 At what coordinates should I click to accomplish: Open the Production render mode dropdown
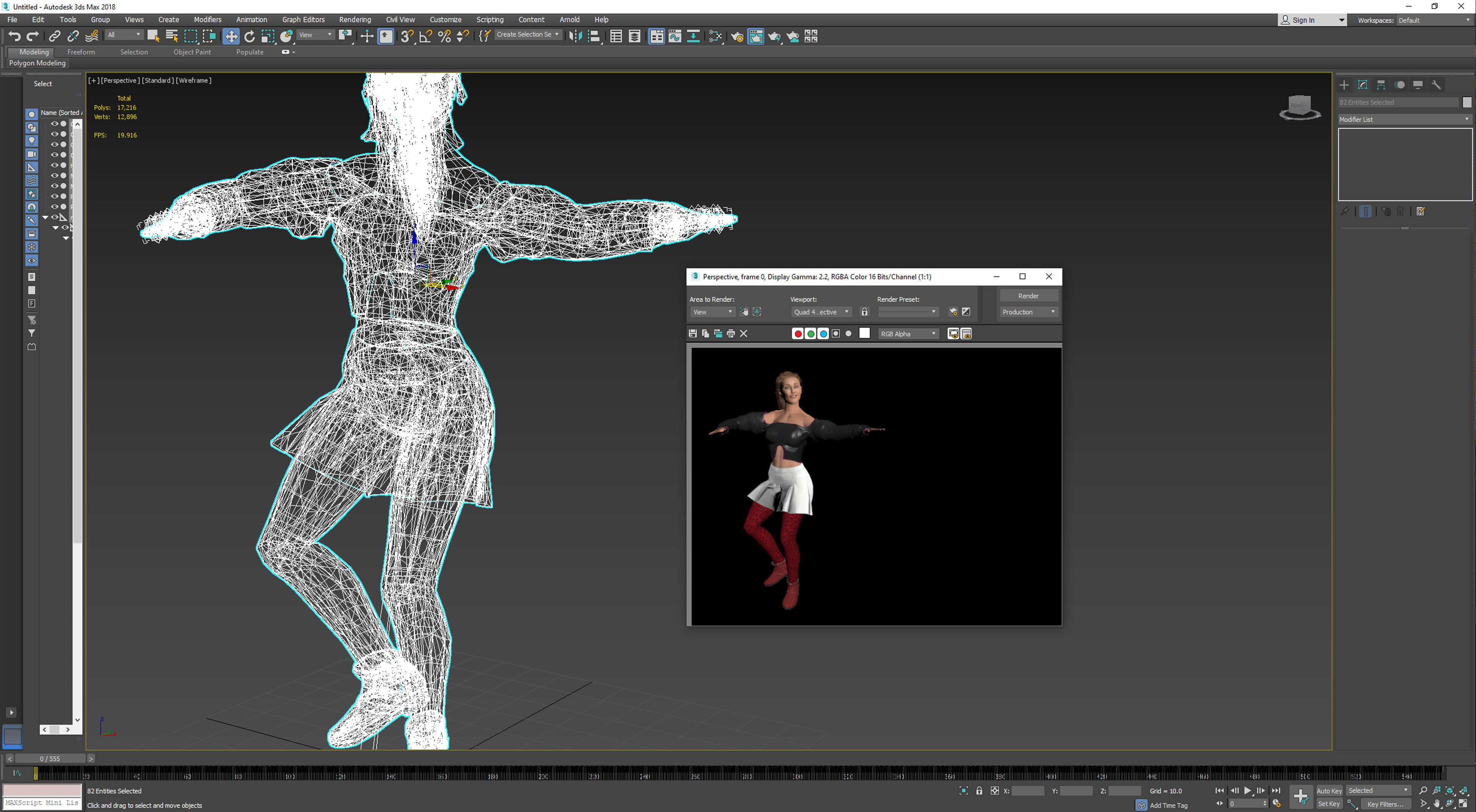point(1028,312)
